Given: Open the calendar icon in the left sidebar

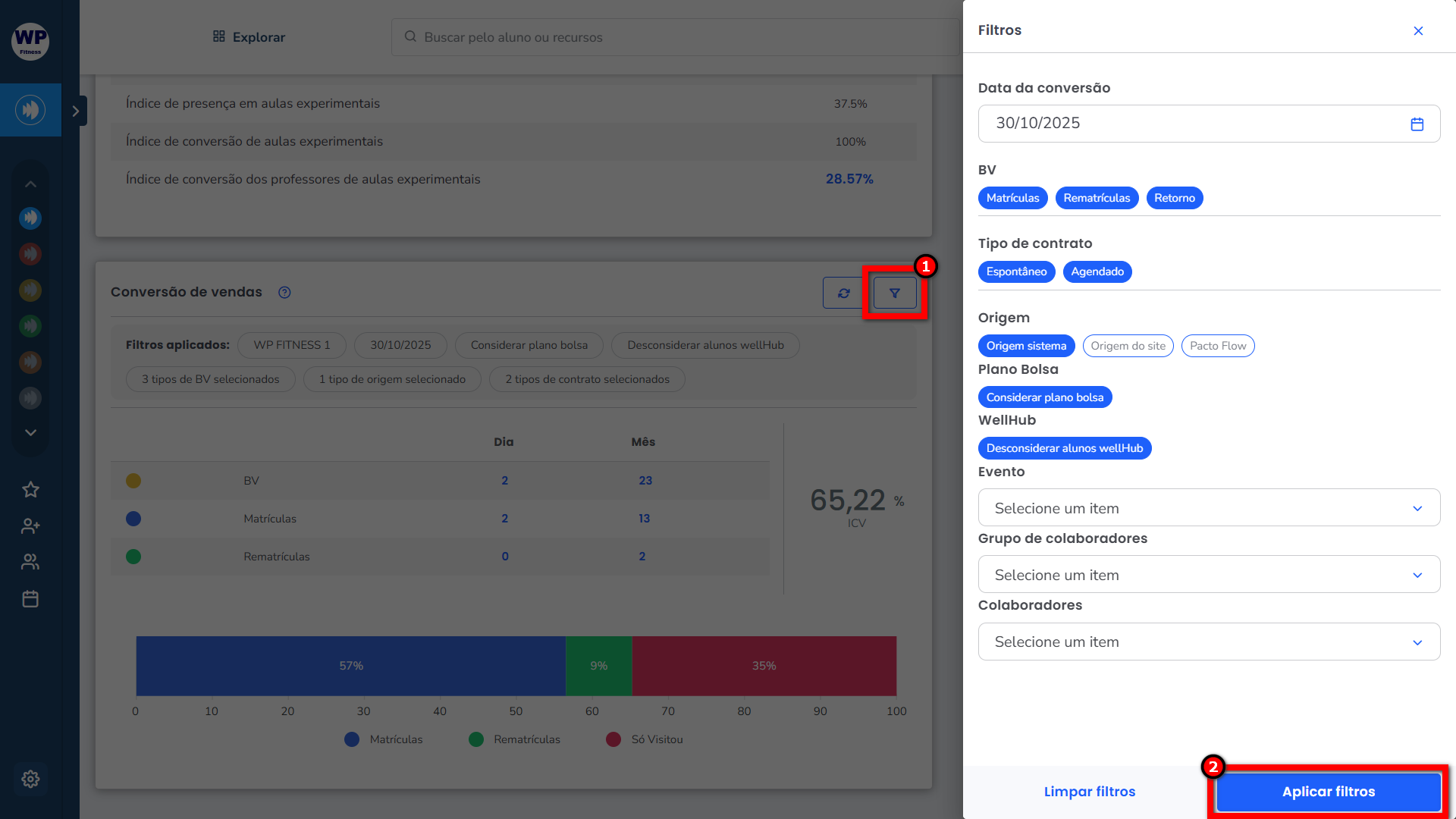Looking at the screenshot, I should point(30,599).
